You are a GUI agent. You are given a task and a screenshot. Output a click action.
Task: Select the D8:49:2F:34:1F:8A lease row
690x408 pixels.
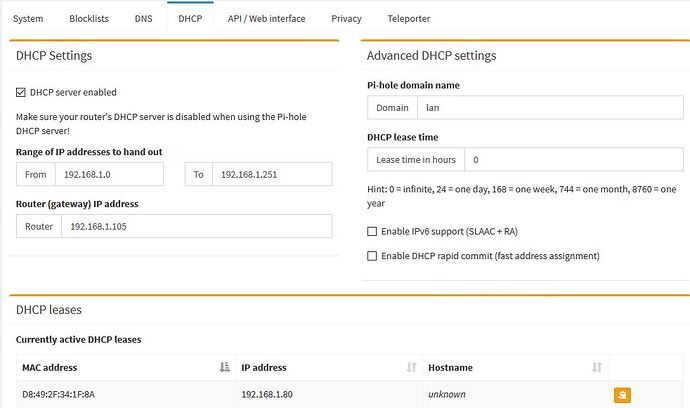pyautogui.click(x=120, y=394)
